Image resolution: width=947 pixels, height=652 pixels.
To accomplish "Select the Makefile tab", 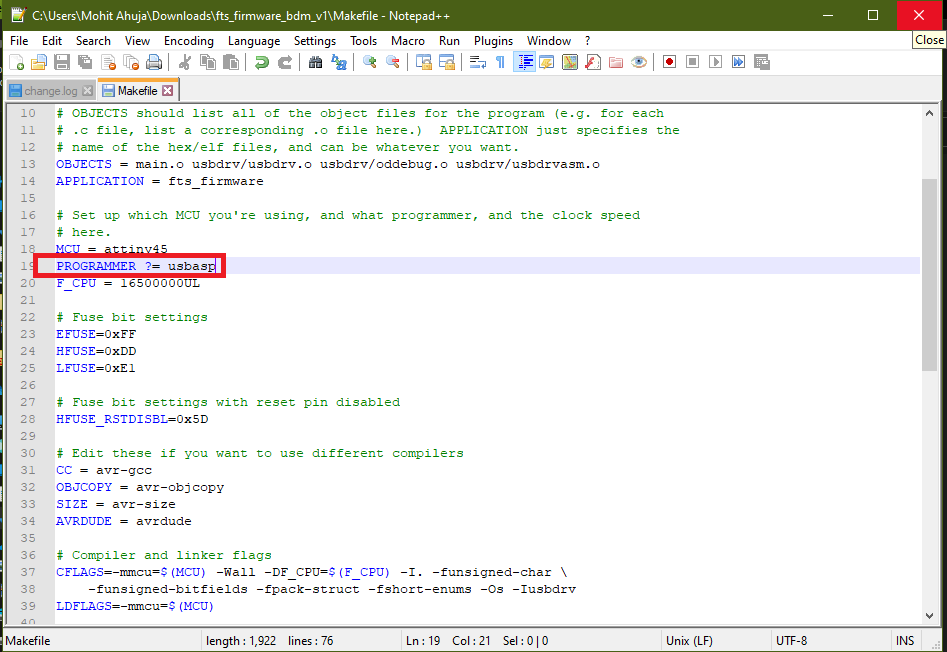I will pyautogui.click(x=136, y=91).
